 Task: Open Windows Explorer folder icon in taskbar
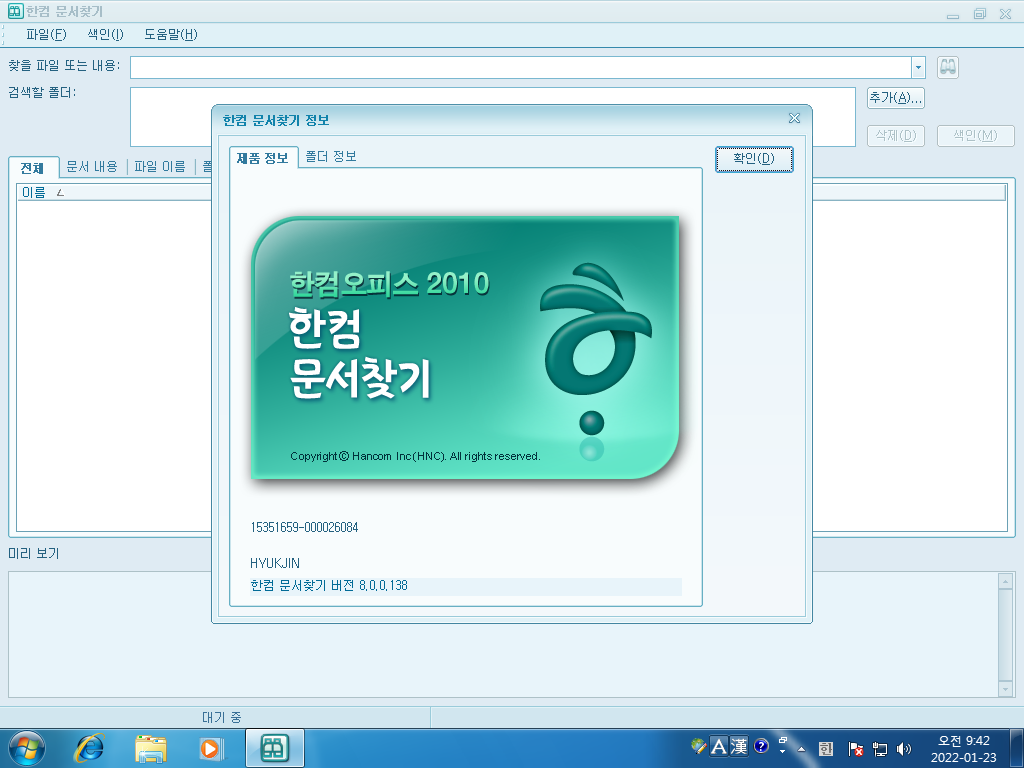[x=150, y=748]
